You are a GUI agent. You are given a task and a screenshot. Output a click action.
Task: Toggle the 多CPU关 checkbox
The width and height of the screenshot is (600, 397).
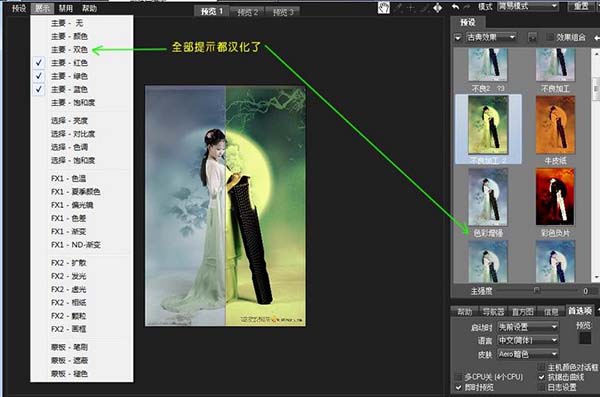pyautogui.click(x=458, y=377)
